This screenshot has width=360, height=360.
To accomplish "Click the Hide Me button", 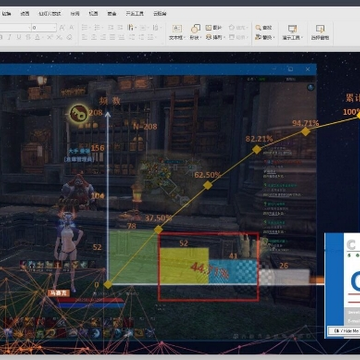I will coord(345,331).
